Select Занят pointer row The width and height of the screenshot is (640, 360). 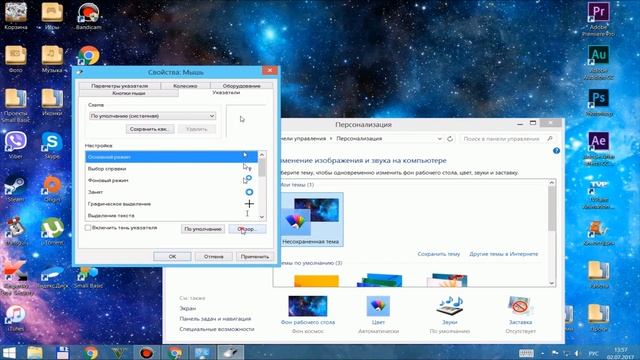171,192
